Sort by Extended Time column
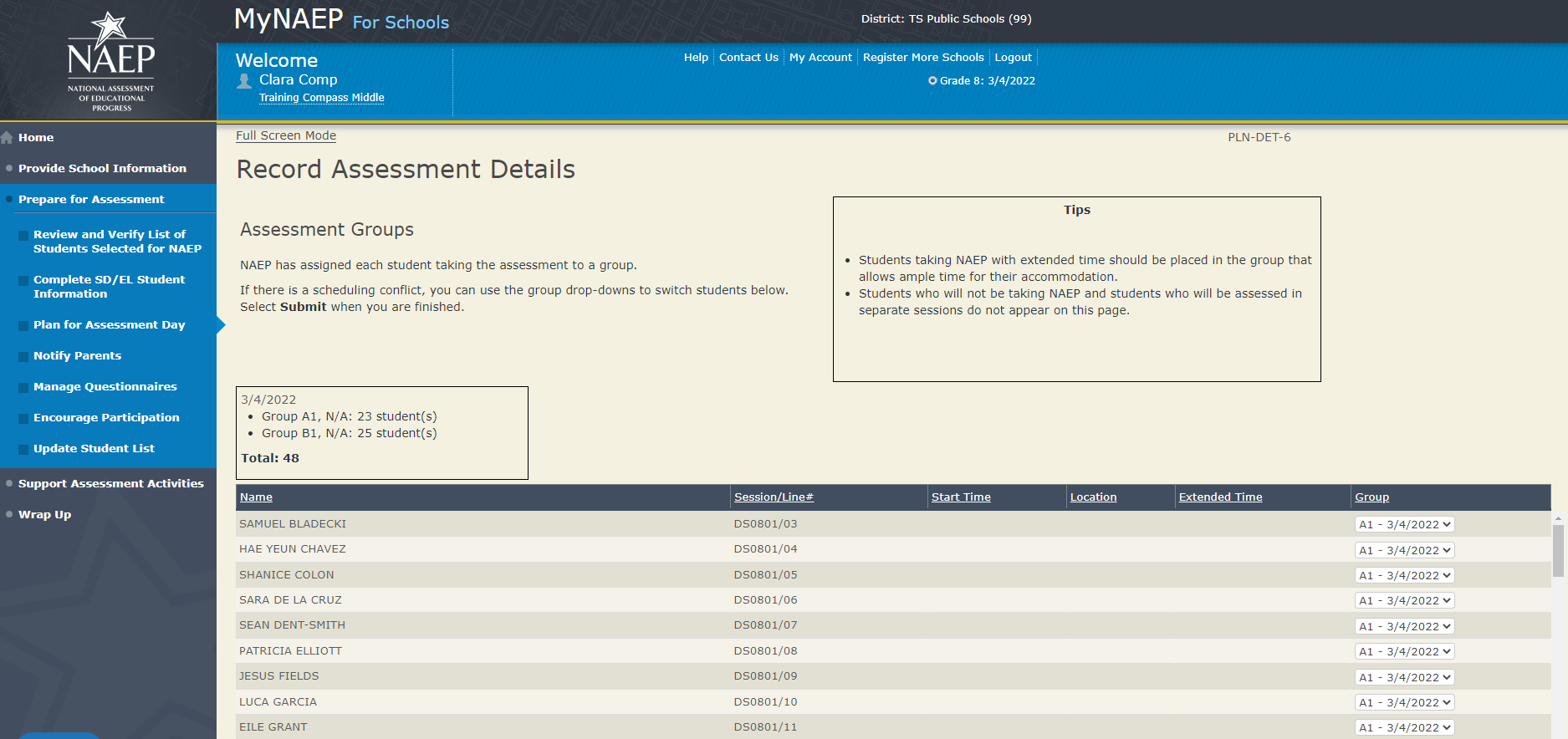This screenshot has width=1568, height=739. (1220, 497)
